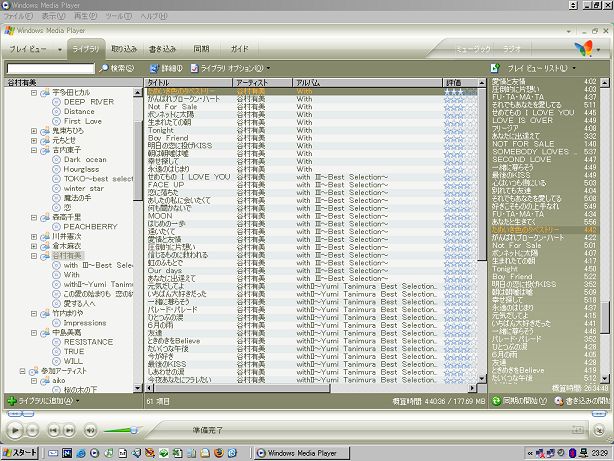Open the ヘルプ menu
The height and width of the screenshot is (461, 614).
154,16
